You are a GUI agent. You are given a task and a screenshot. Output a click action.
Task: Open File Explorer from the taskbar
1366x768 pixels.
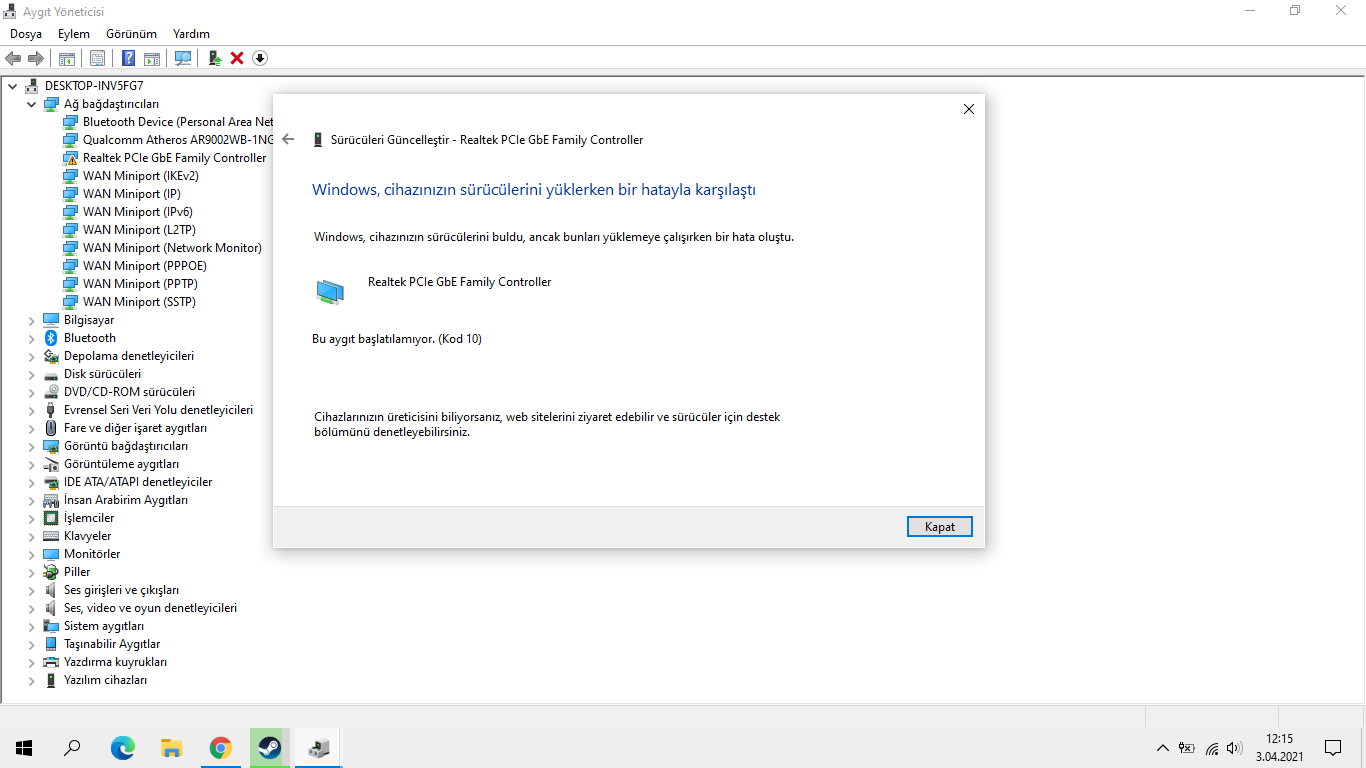pos(171,747)
